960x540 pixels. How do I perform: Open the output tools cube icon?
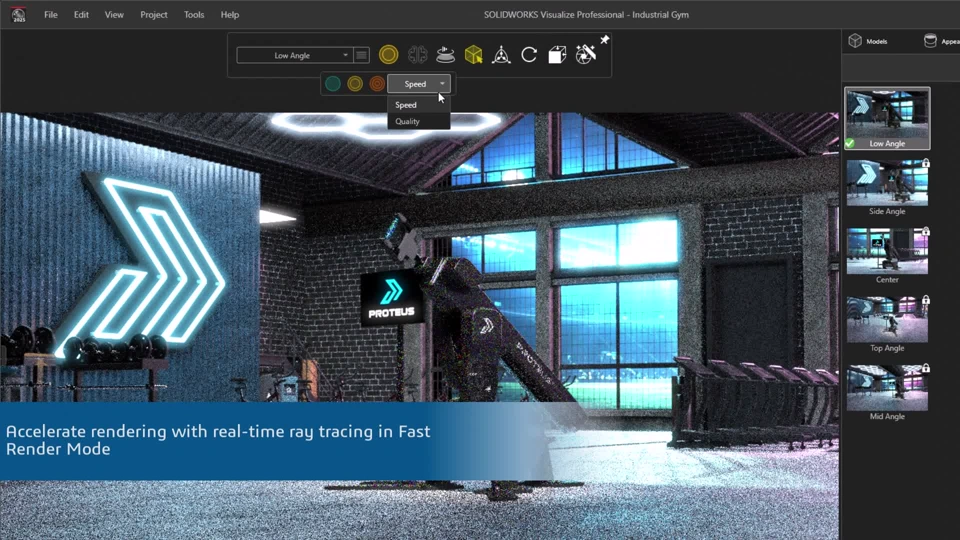pyautogui.click(x=557, y=55)
